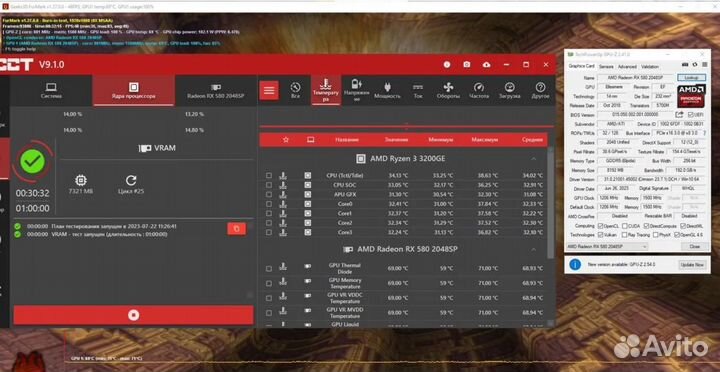Click the 7321 MB memory indicator
720x372 pixels.
tap(81, 185)
